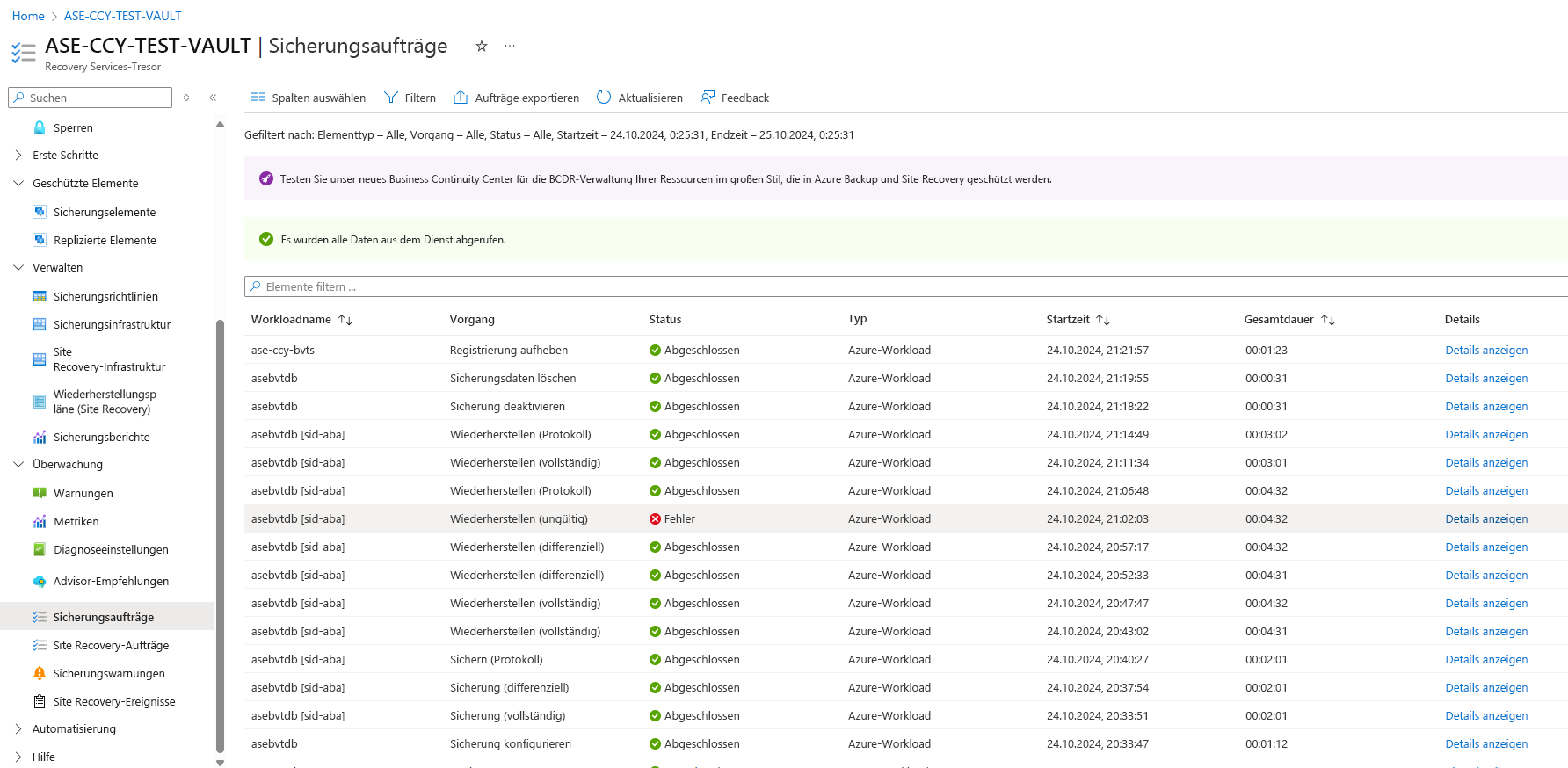Collapse the sidebar with double-chevron icon
This screenshot has width=1568, height=768.
coord(213,98)
